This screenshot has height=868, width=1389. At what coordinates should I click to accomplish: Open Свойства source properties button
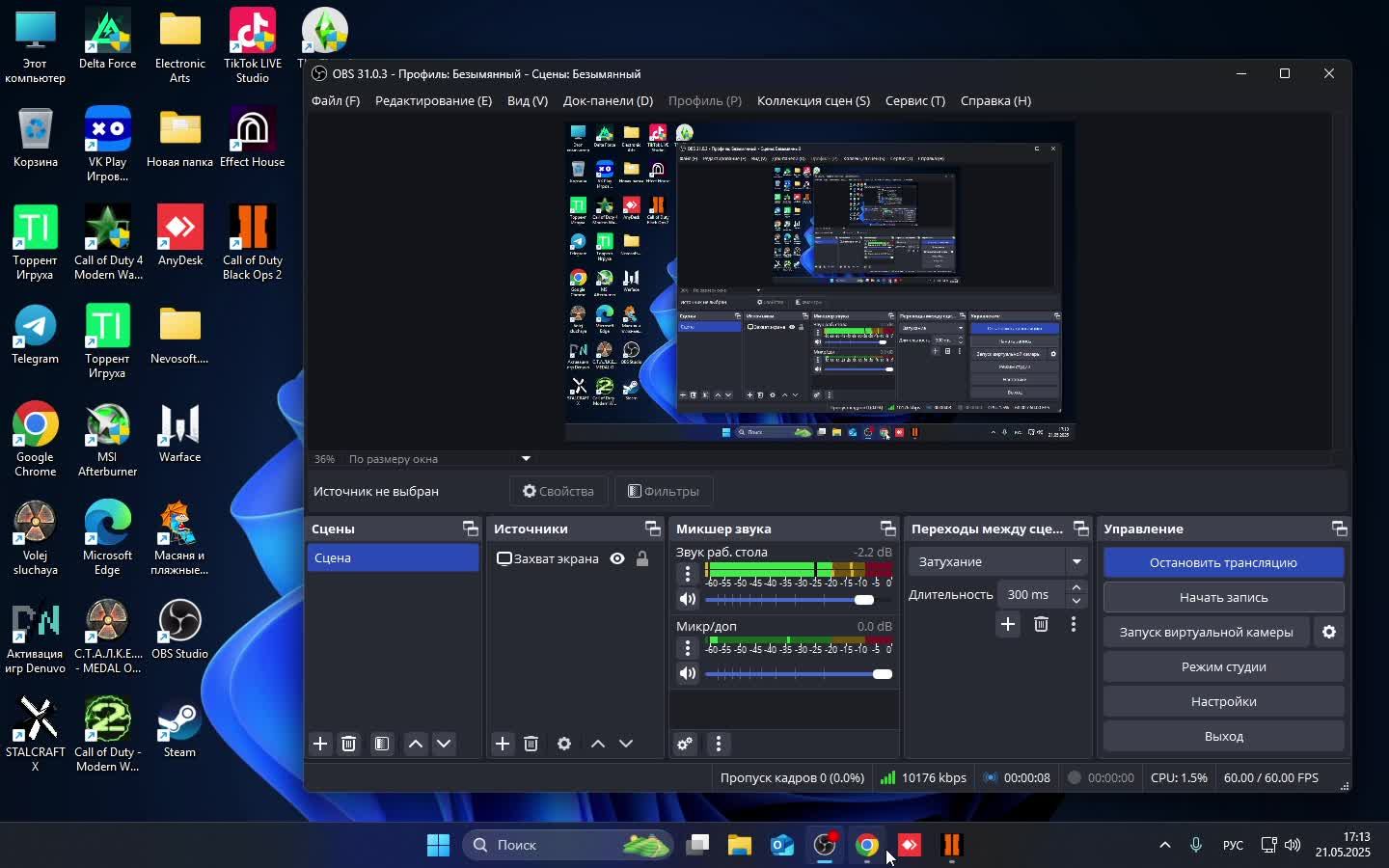coord(558,491)
